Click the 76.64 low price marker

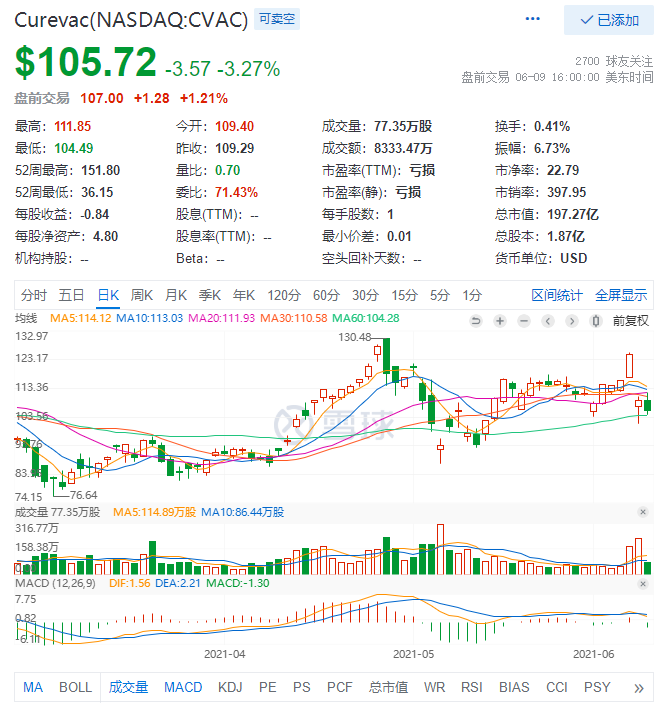pyautogui.click(x=83, y=495)
